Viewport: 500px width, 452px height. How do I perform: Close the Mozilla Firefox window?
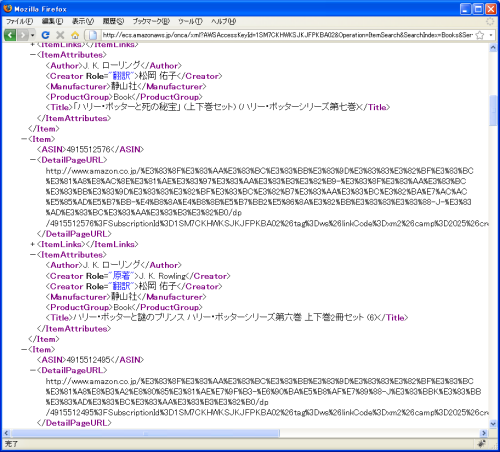tap(490, 9)
